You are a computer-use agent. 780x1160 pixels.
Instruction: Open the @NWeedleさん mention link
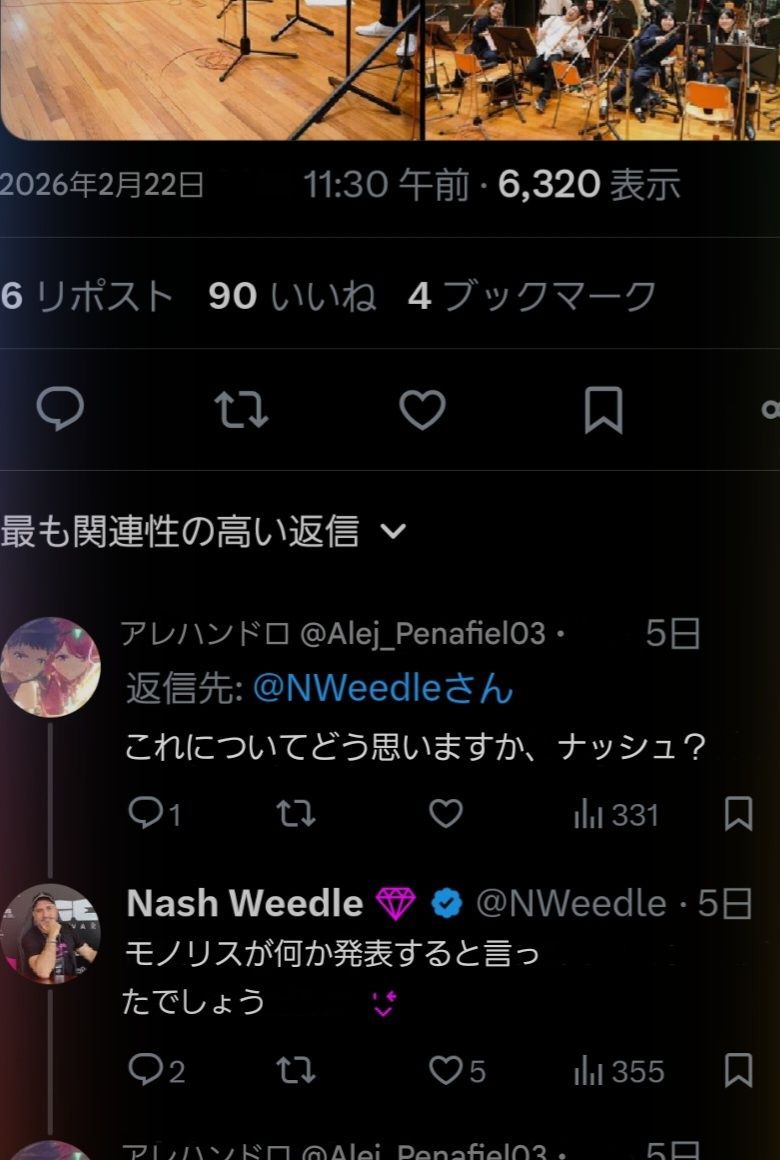(383, 689)
